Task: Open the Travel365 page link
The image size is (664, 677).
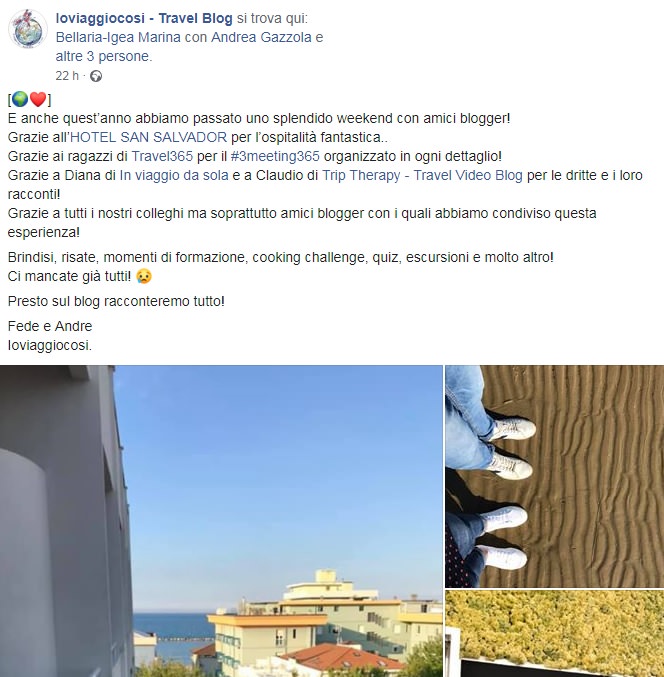Action: pos(162,156)
